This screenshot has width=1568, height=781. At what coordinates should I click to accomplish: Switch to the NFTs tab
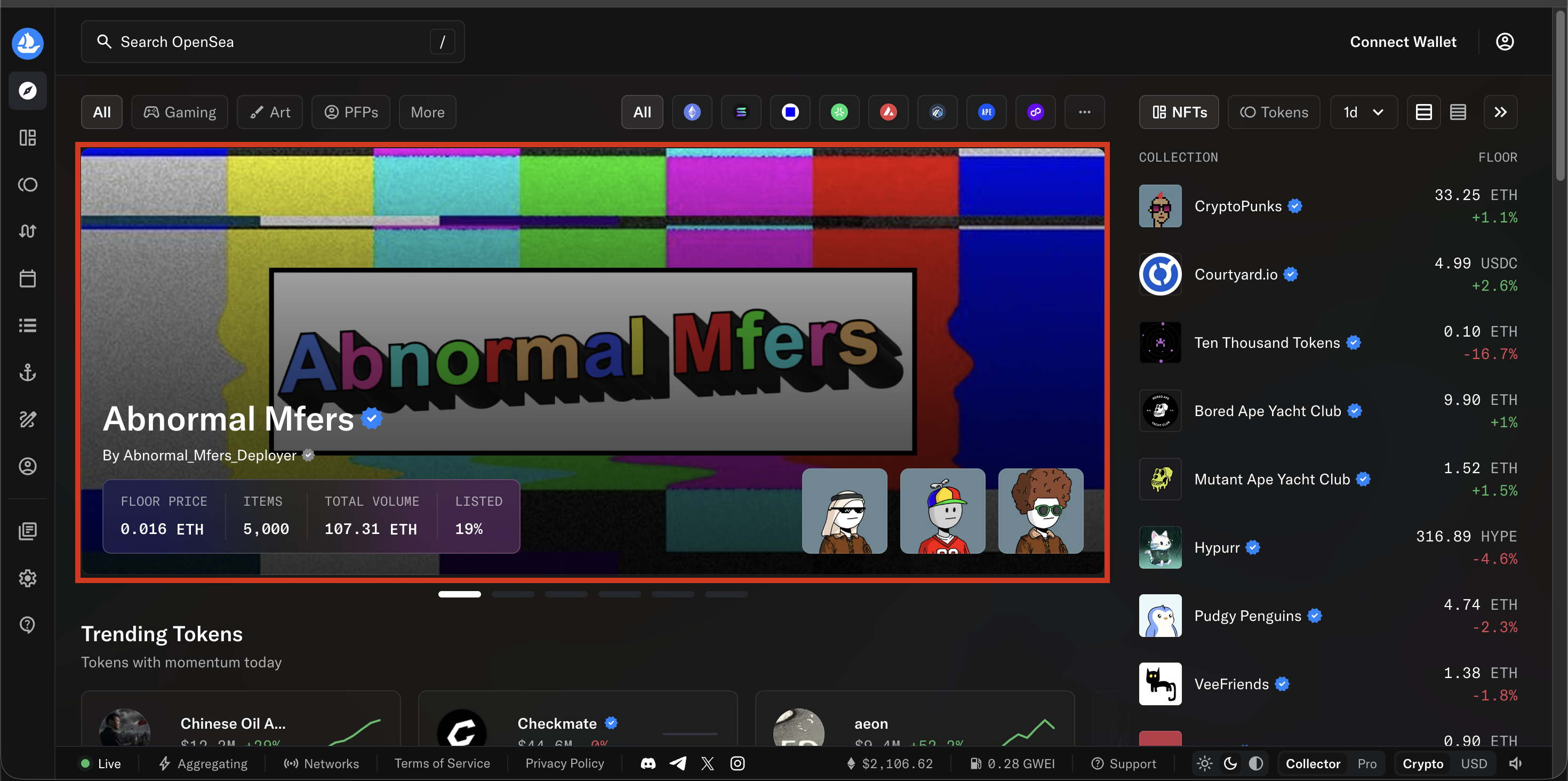click(x=1179, y=112)
